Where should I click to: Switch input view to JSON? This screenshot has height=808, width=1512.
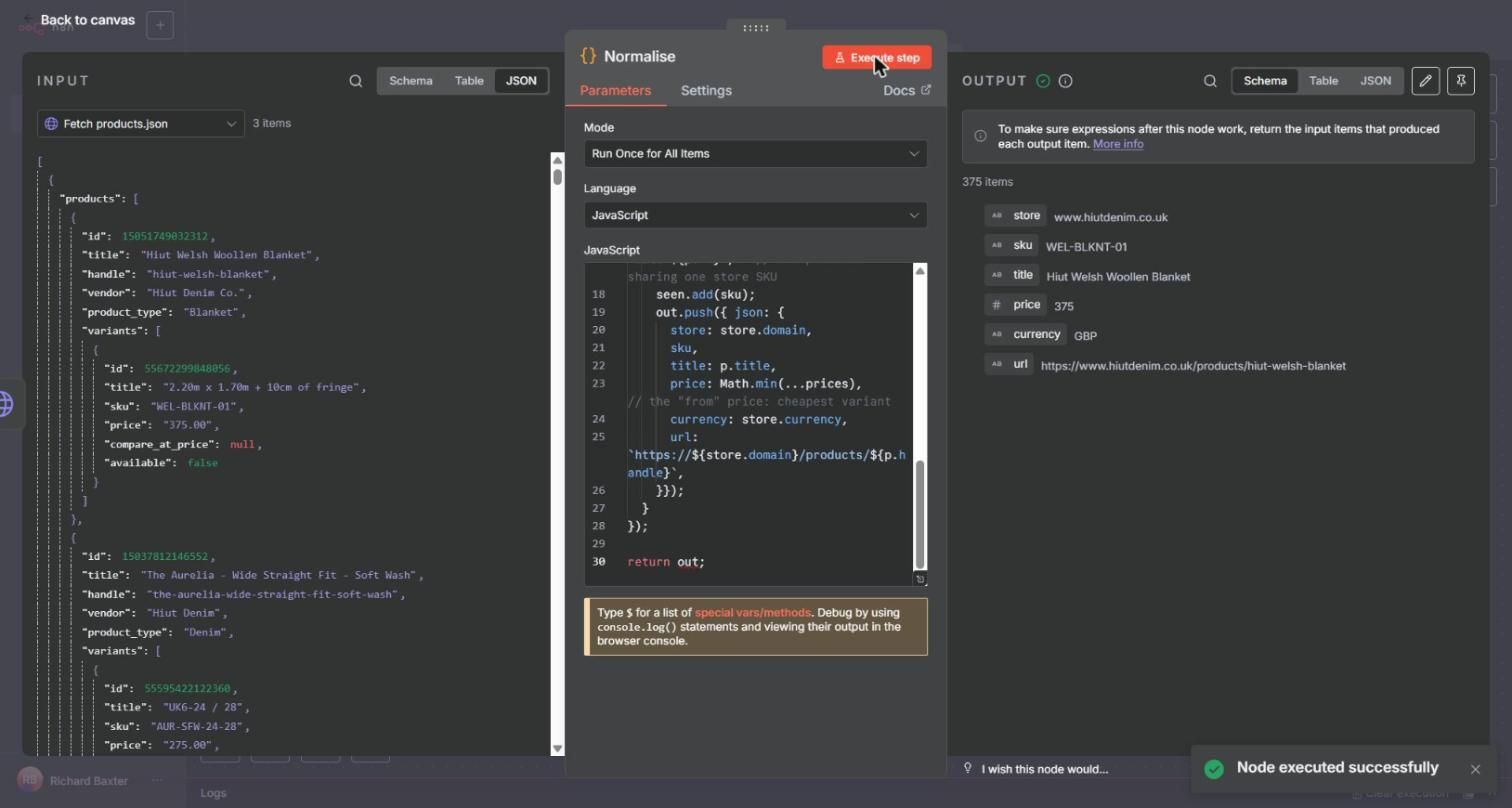click(x=521, y=81)
